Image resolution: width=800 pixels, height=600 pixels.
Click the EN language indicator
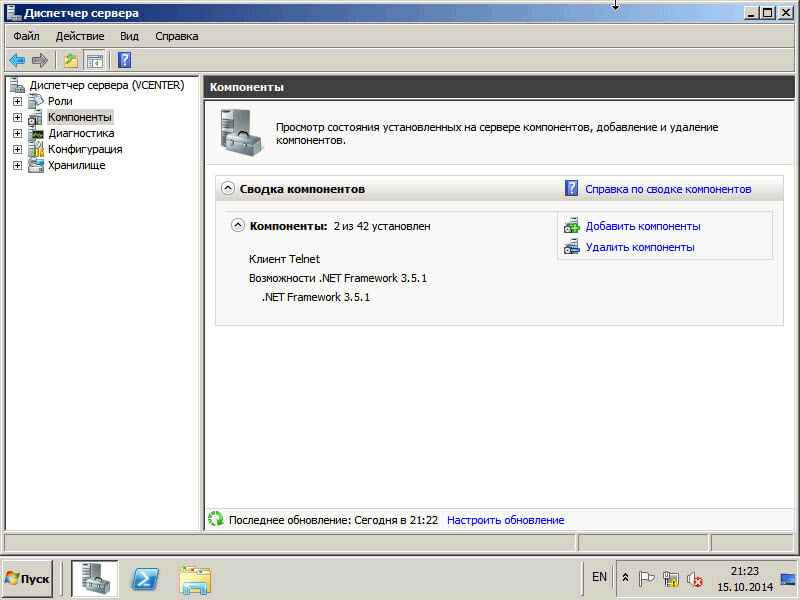(599, 577)
